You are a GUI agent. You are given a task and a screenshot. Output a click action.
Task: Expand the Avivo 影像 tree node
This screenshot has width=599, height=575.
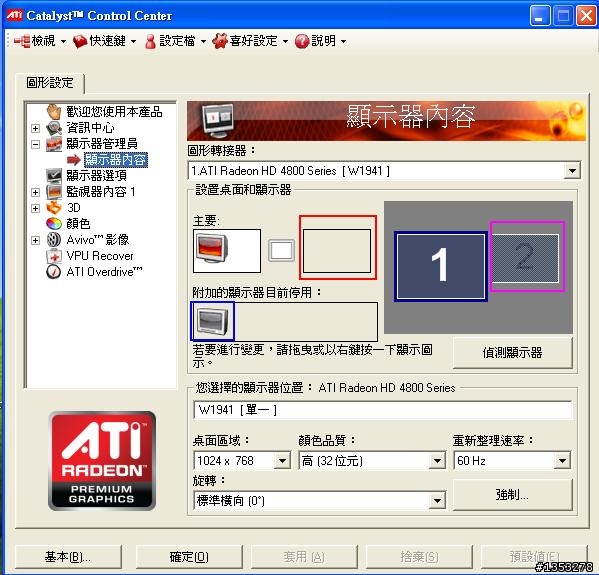tap(36, 240)
